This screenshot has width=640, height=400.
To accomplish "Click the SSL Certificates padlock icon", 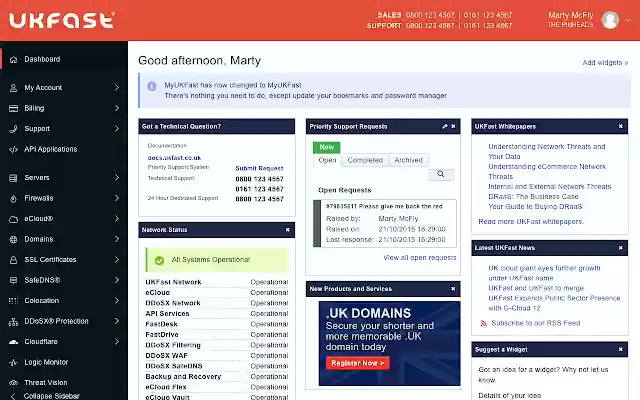I will (13, 260).
